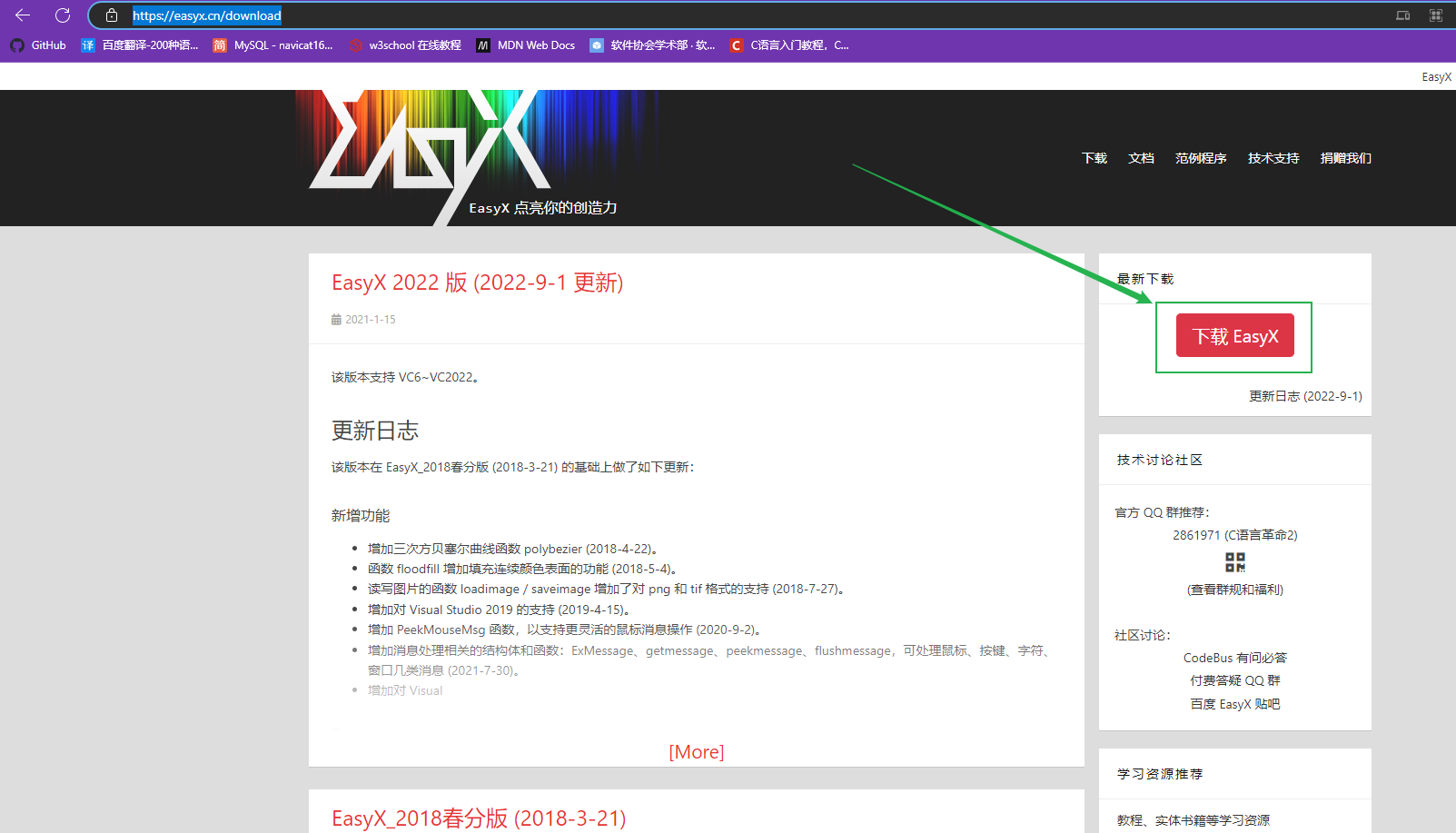Open the 捐赠我们 navigation menu item

(x=1346, y=158)
